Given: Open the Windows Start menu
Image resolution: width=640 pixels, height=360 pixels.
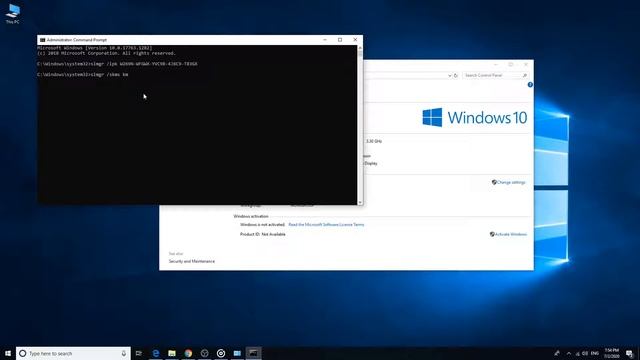Looking at the screenshot, I should pyautogui.click(x=8, y=353).
